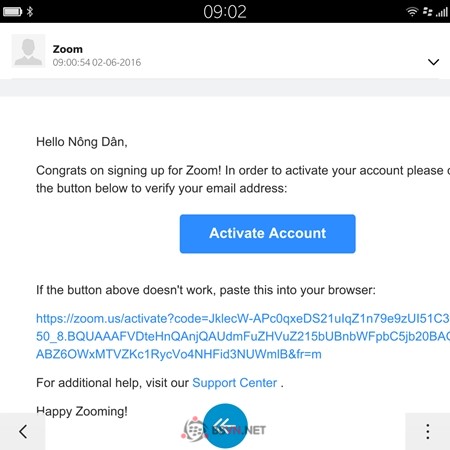Expand message details with the chevron
The image size is (450, 450).
pyautogui.click(x=433, y=62)
